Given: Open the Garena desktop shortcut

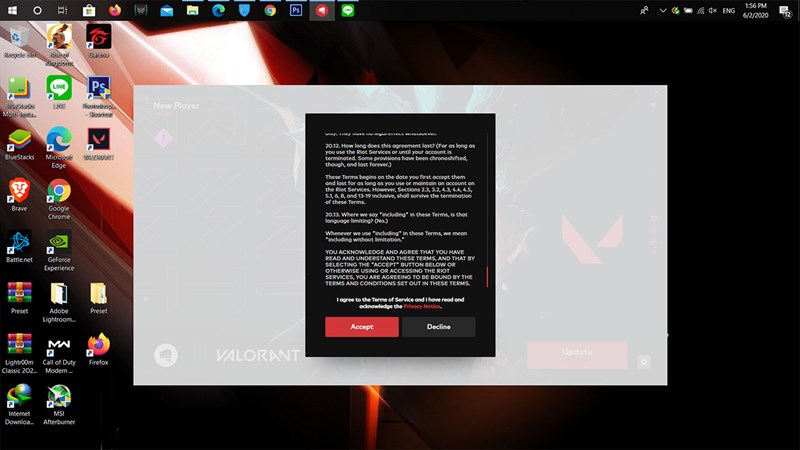Looking at the screenshot, I should 98,42.
